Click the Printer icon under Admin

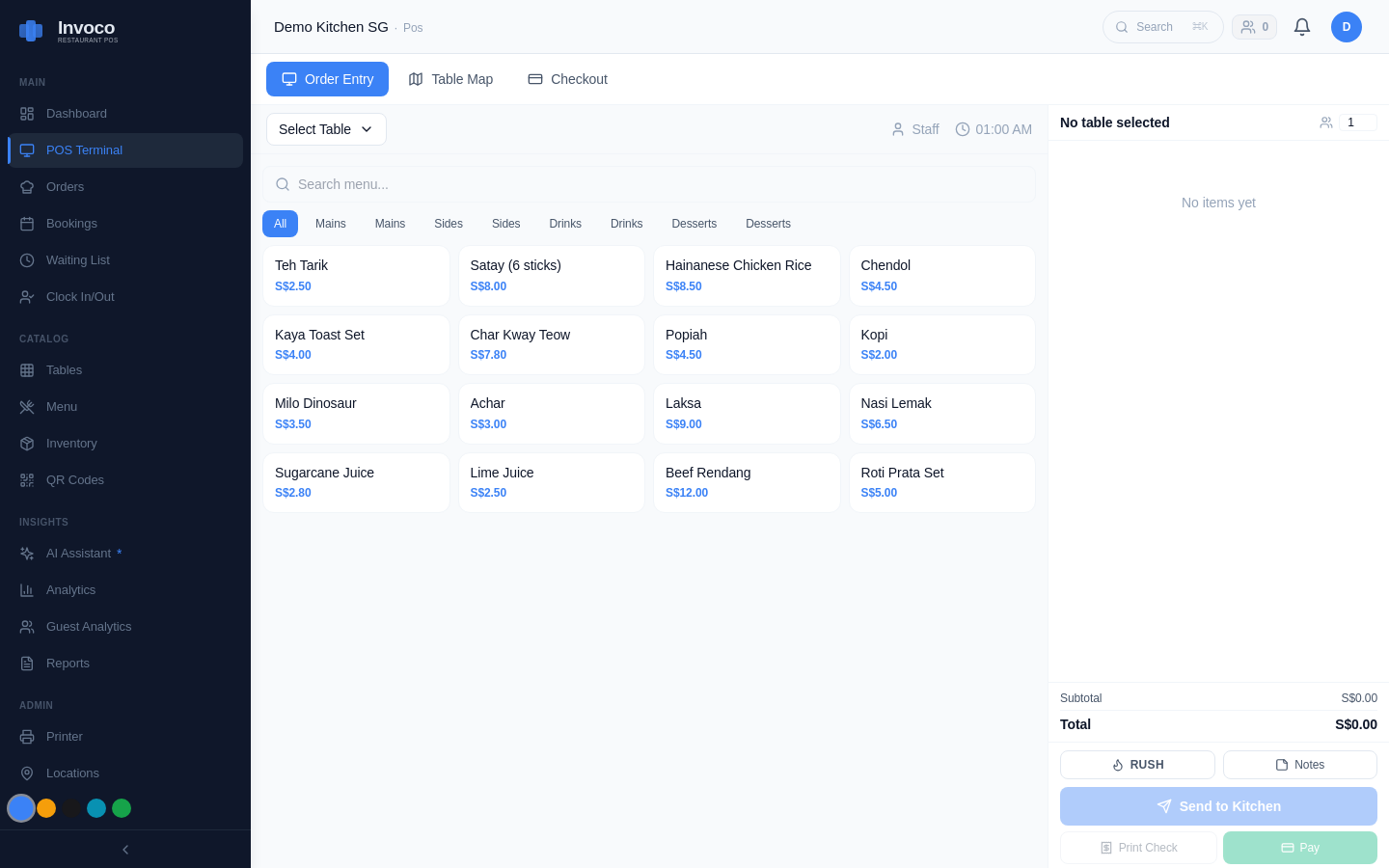click(x=27, y=736)
